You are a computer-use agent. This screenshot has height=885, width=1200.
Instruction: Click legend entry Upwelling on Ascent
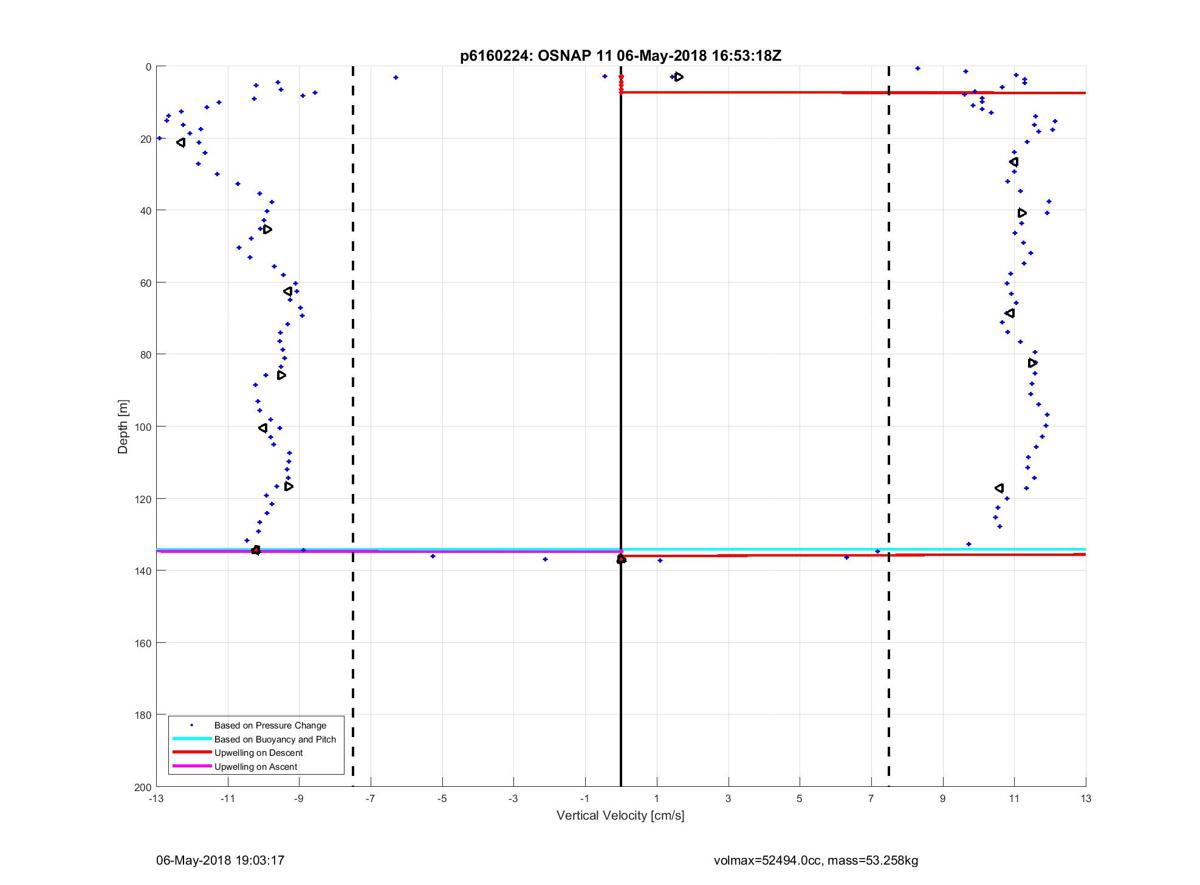(255, 767)
